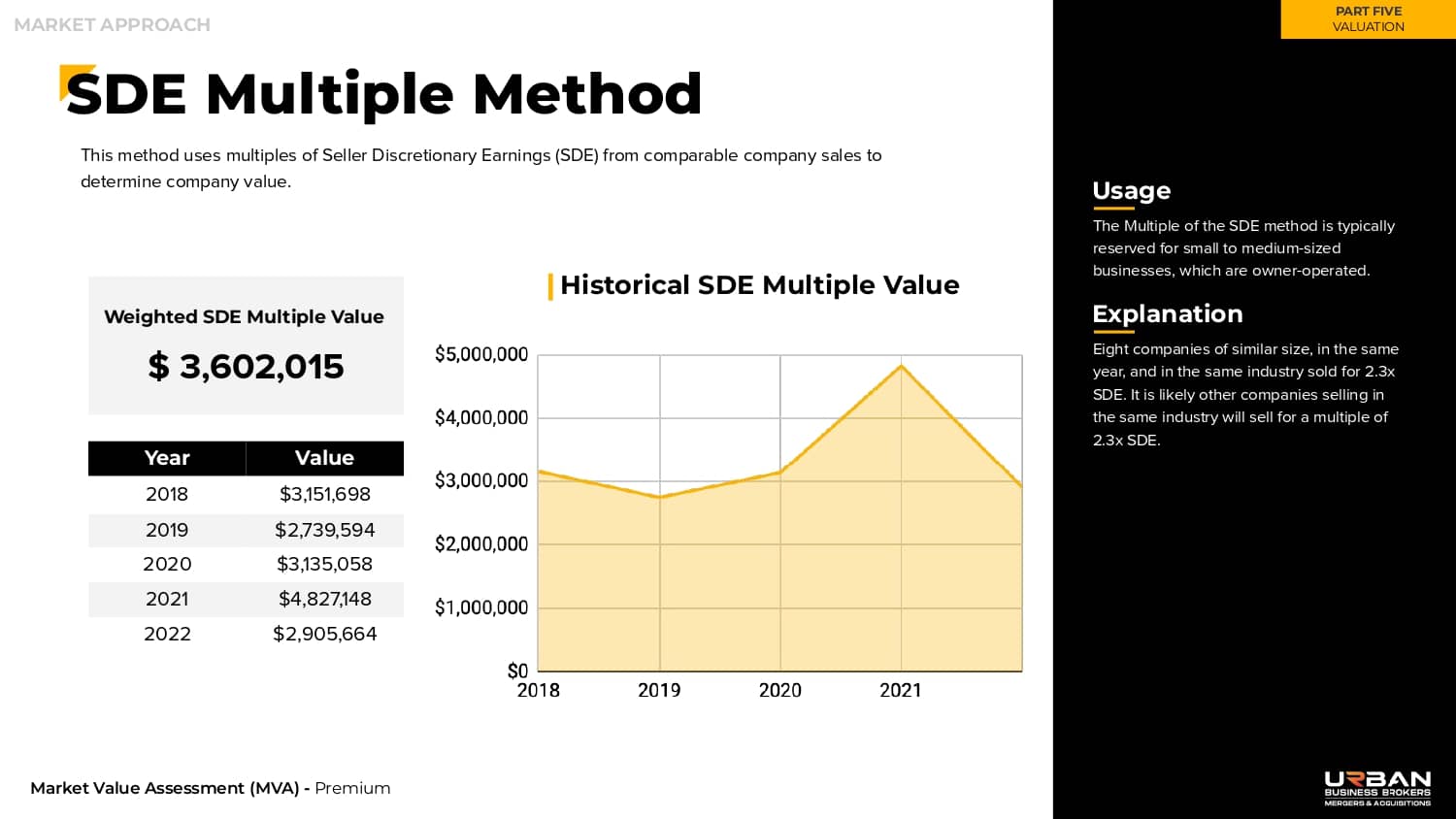Click the 2020 x-axis label
Image resolution: width=1456 pixels, height=819 pixels.
click(x=779, y=690)
